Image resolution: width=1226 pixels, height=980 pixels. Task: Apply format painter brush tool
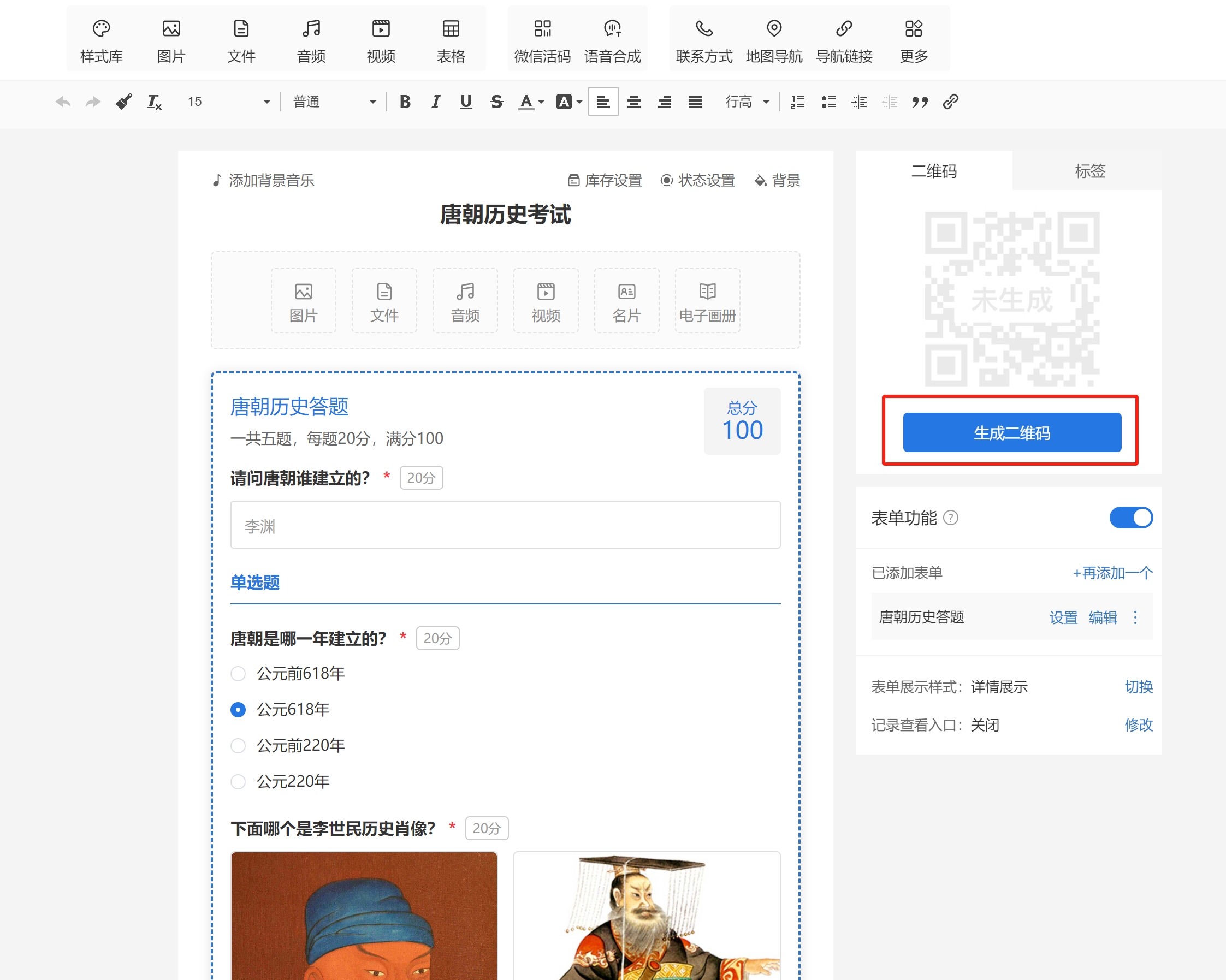[x=123, y=102]
